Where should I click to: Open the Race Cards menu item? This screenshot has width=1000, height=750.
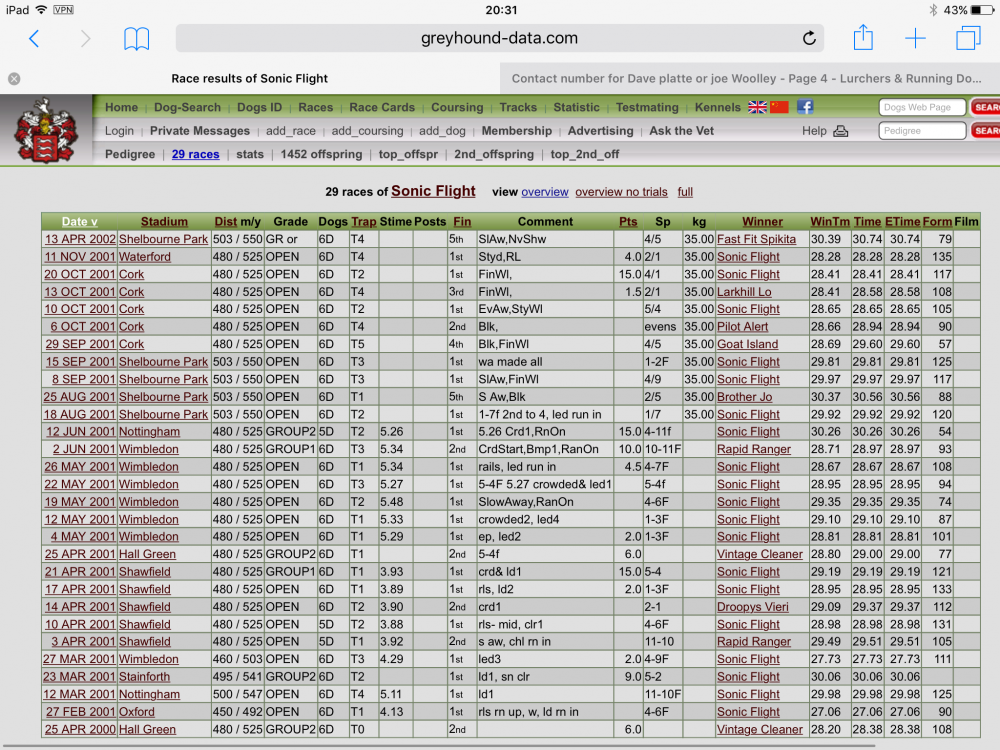(x=381, y=107)
